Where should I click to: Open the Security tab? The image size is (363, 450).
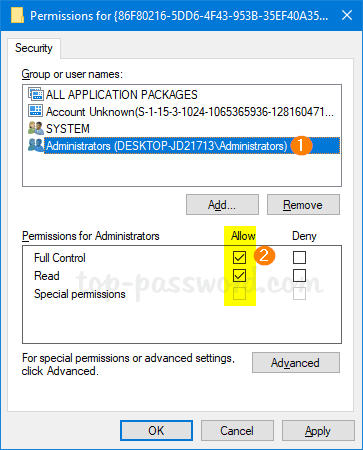point(34,48)
